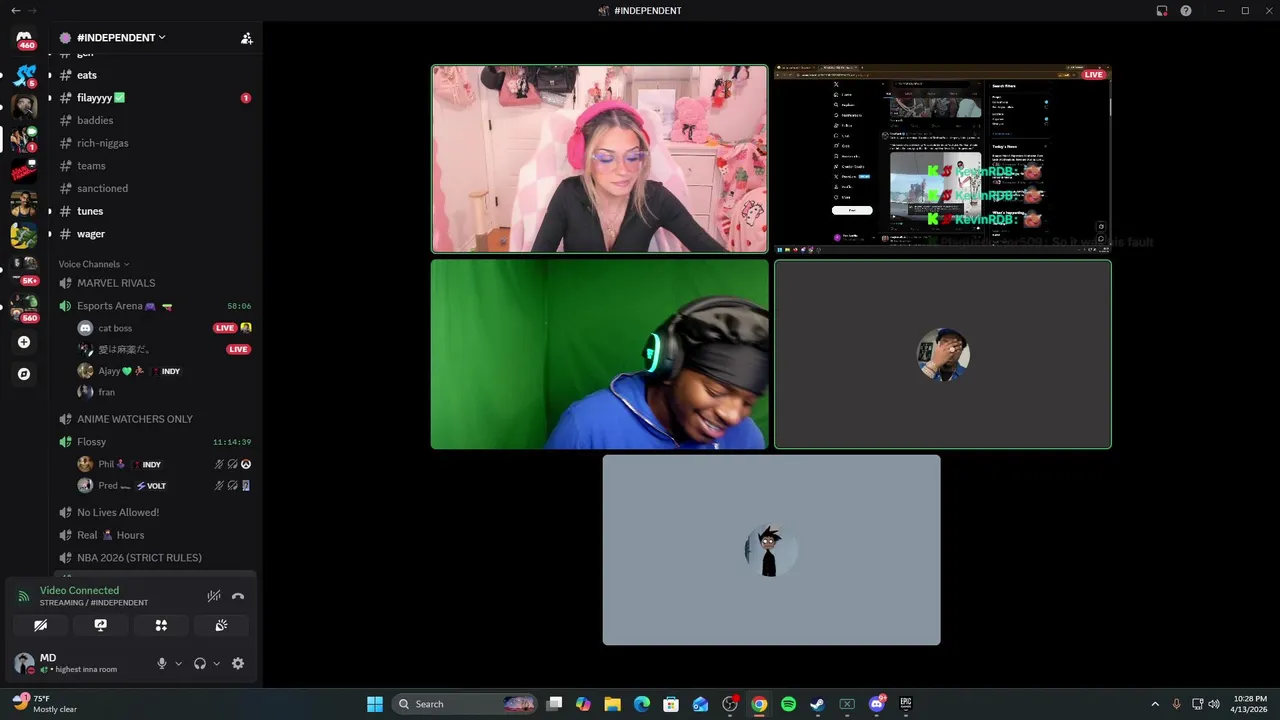This screenshot has width=1280, height=720.
Task: Open microphone input options chevron
Action: 179,663
